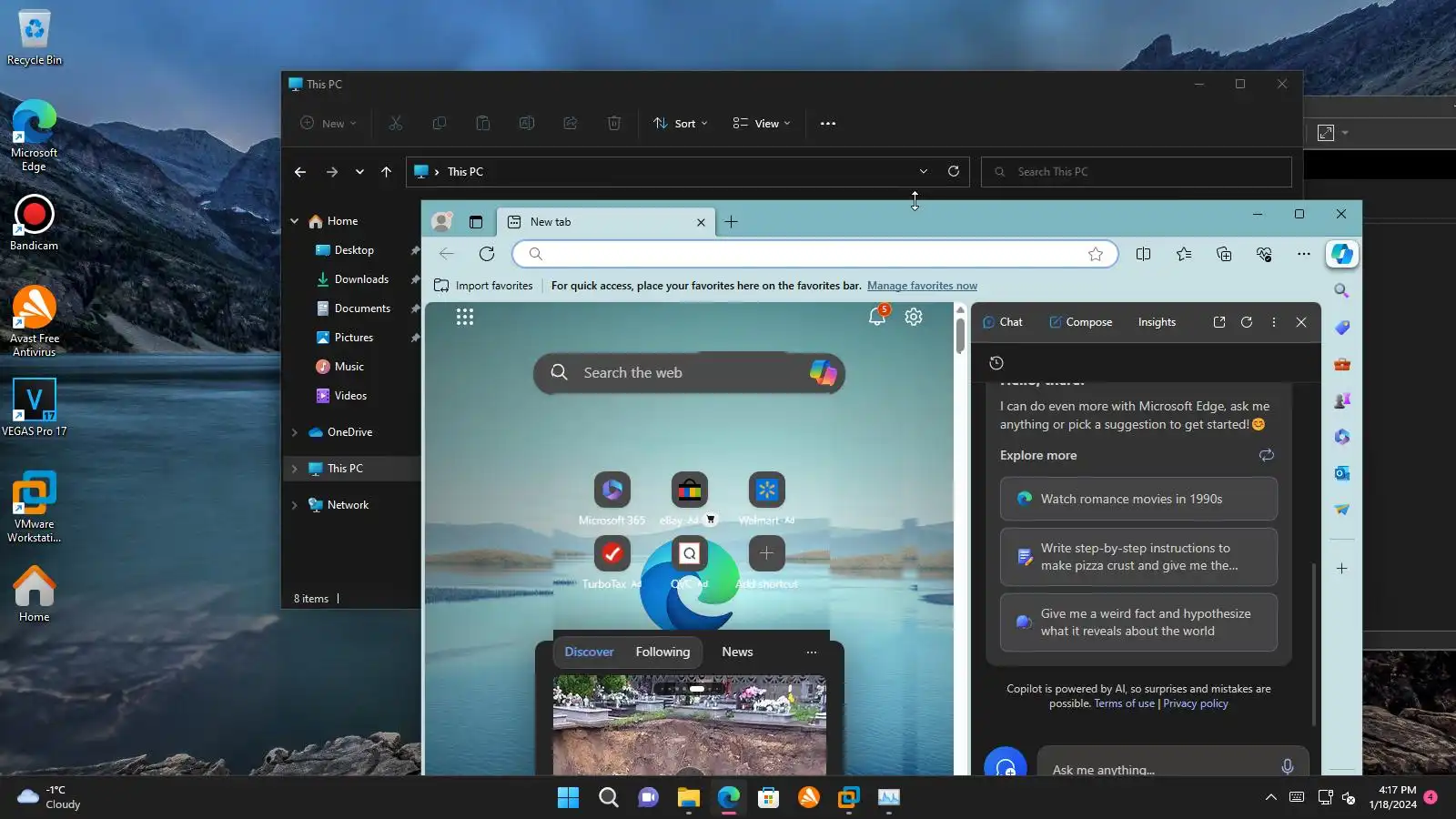This screenshot has height=819, width=1456.
Task: Open the Sort dropdown in File Explorer
Action: point(681,124)
